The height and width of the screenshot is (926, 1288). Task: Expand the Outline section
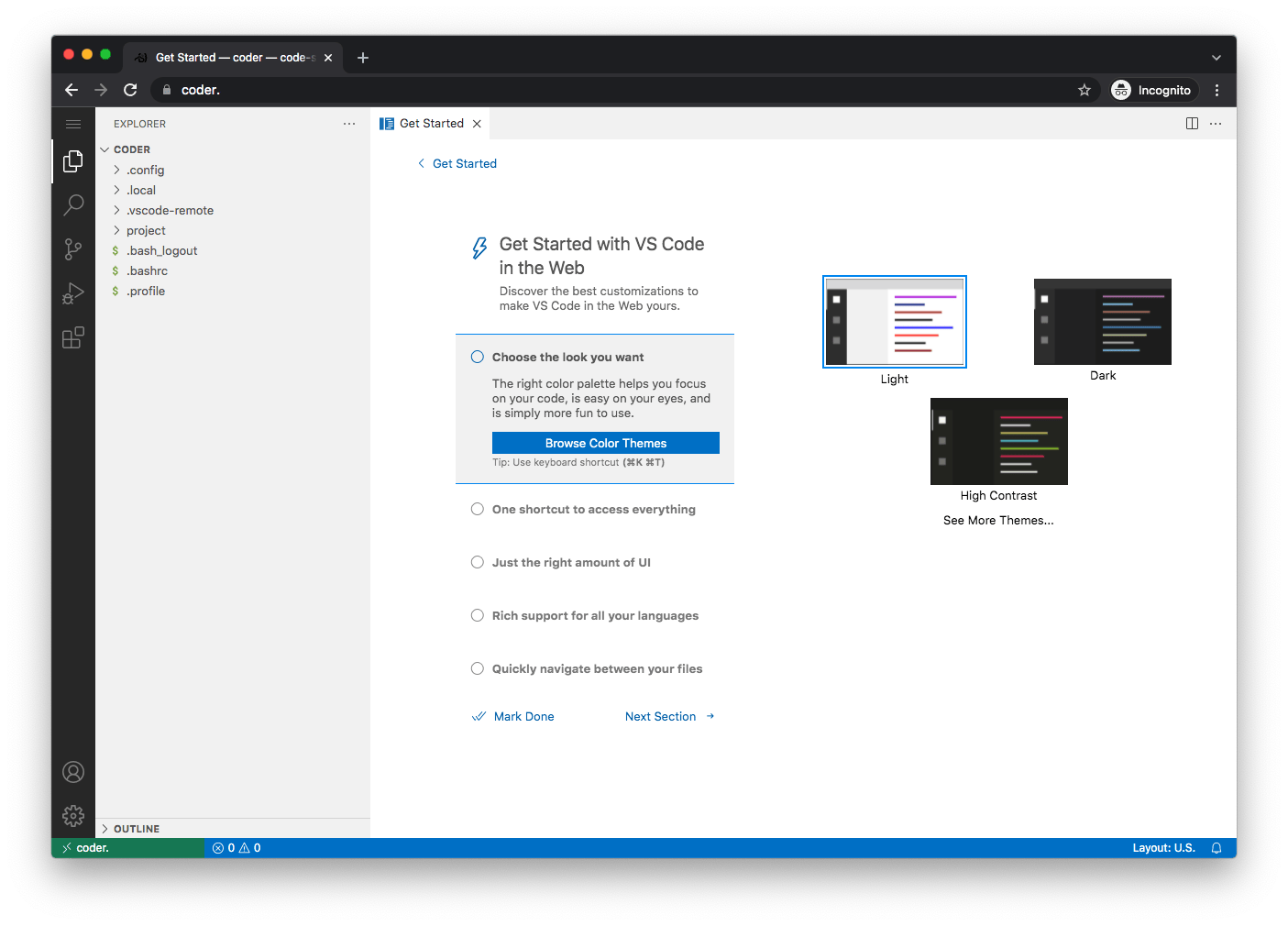click(137, 829)
